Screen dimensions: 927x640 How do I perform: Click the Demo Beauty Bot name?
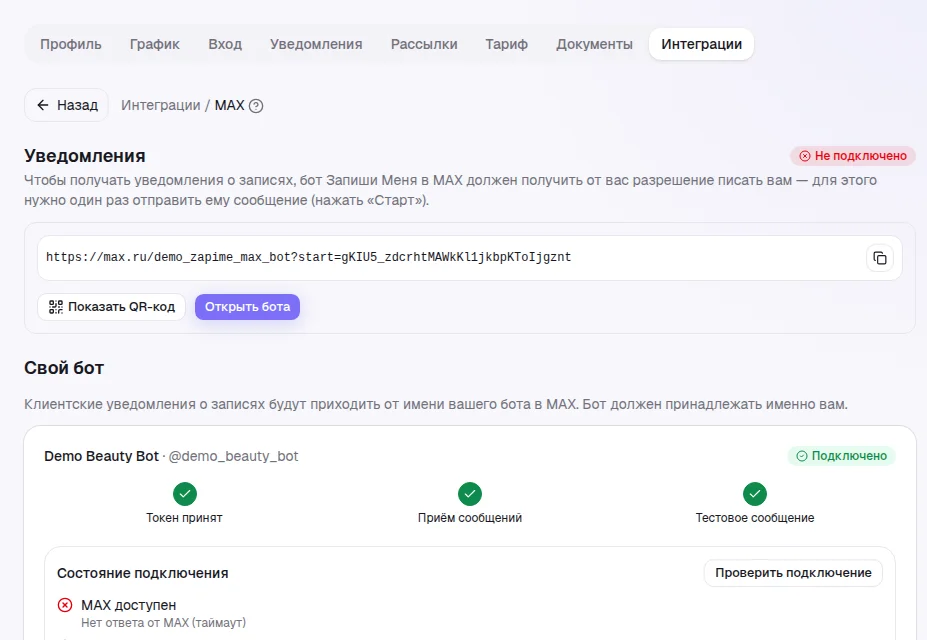(101, 456)
